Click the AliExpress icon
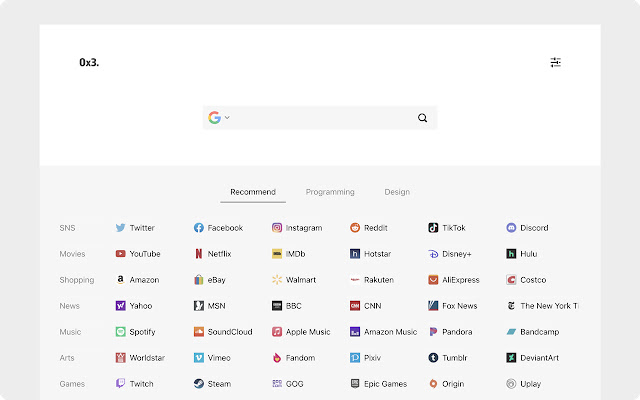Image resolution: width=640 pixels, height=400 pixels. (433, 280)
